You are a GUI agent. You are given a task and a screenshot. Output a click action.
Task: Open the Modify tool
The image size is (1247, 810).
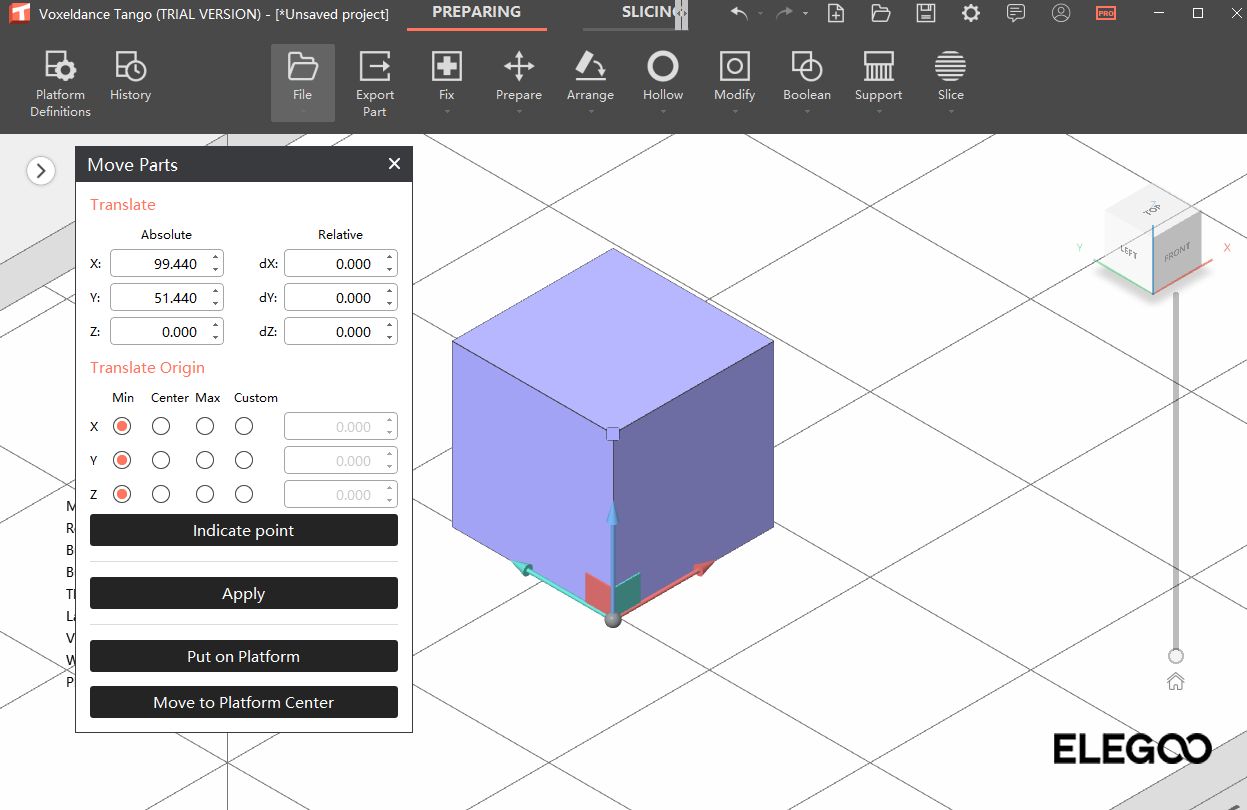point(734,77)
